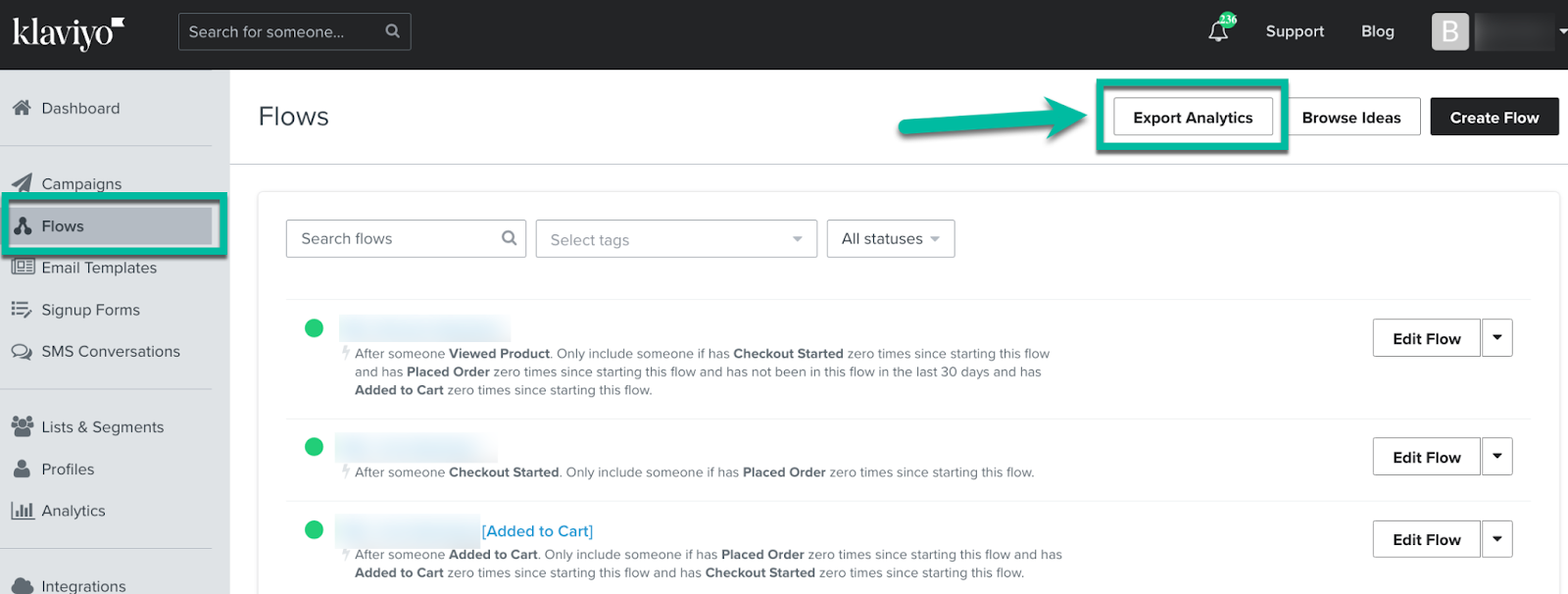
Task: Open the notifications bell icon
Action: click(1218, 31)
